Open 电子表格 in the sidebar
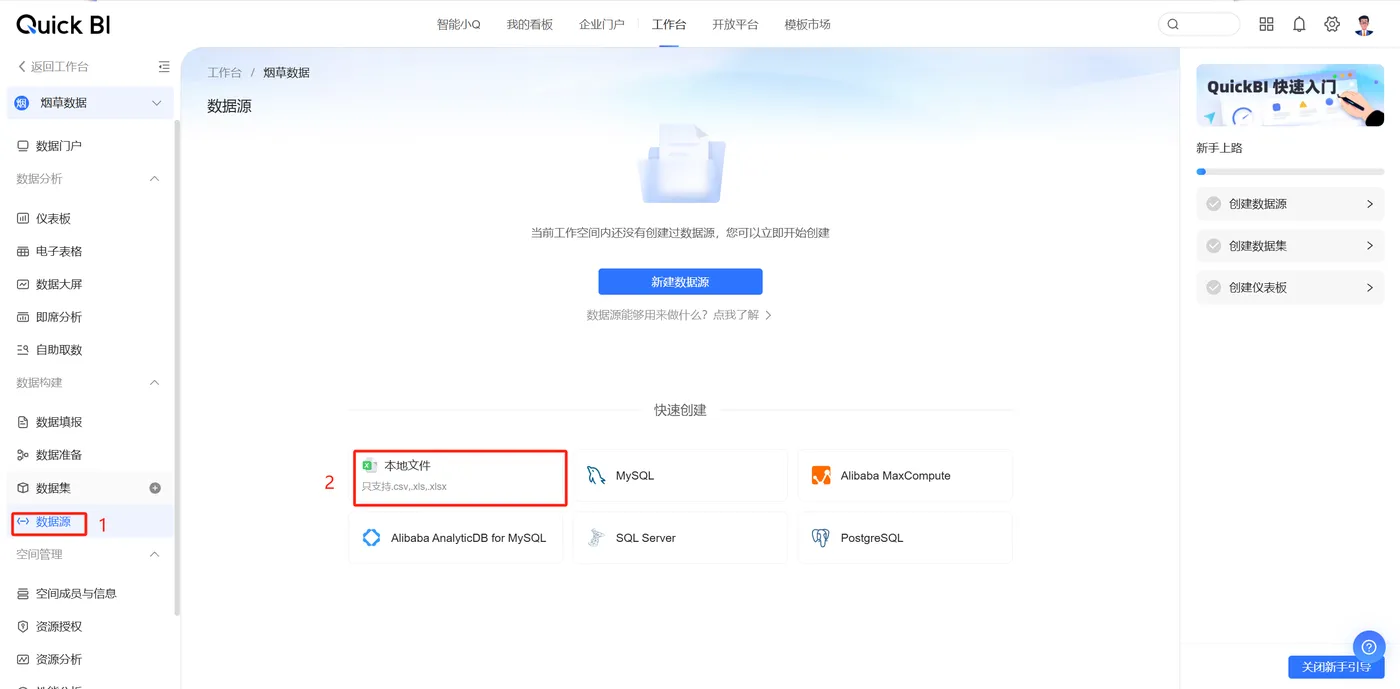The height and width of the screenshot is (689, 1400). pos(59,251)
